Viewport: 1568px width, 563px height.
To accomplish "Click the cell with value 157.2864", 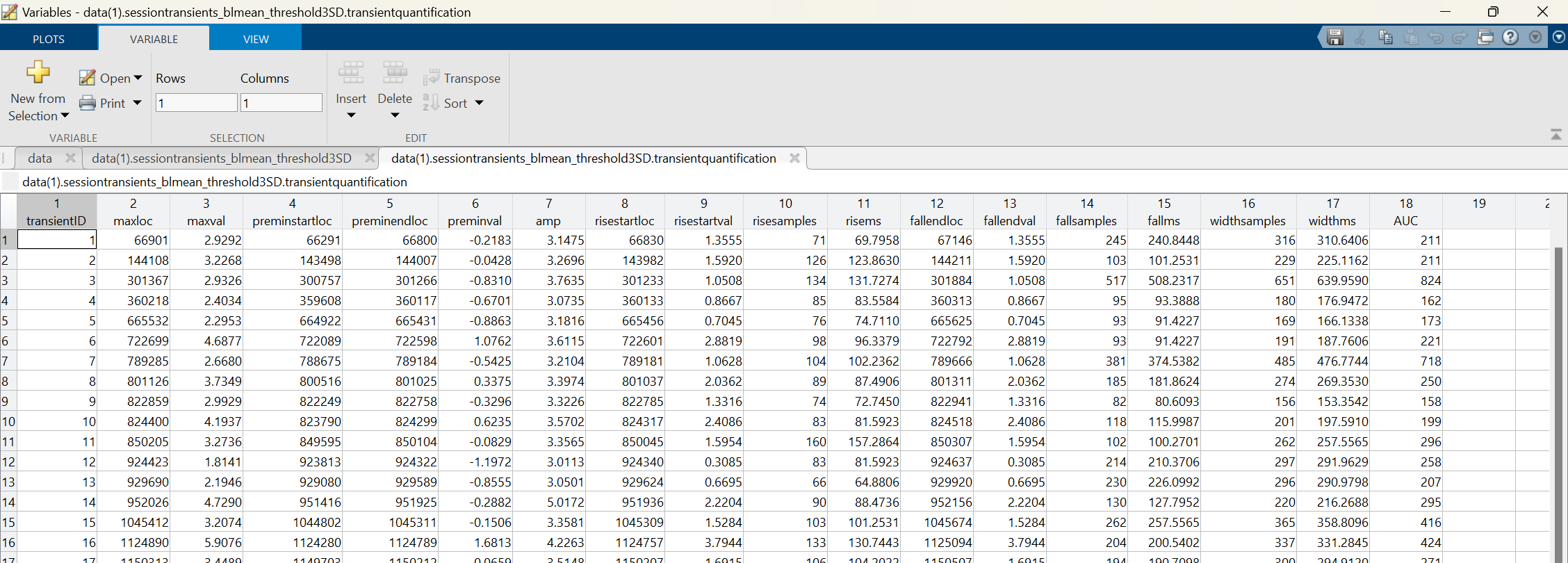I will tap(864, 442).
